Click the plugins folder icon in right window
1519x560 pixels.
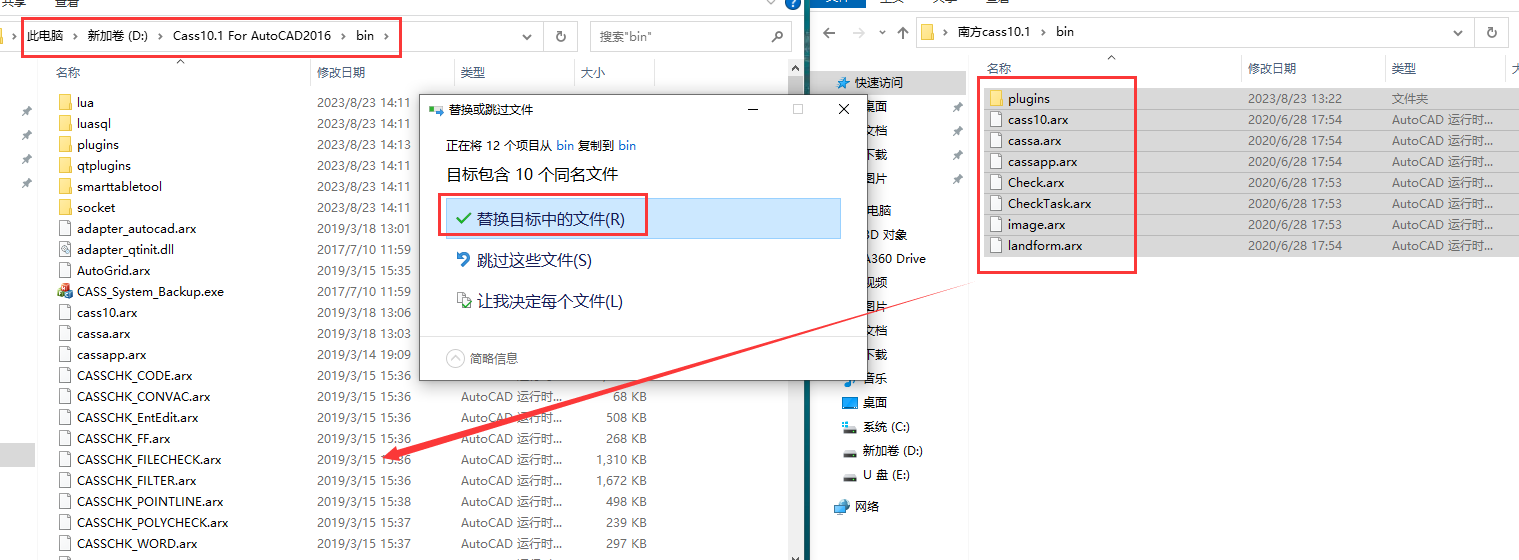coord(995,98)
